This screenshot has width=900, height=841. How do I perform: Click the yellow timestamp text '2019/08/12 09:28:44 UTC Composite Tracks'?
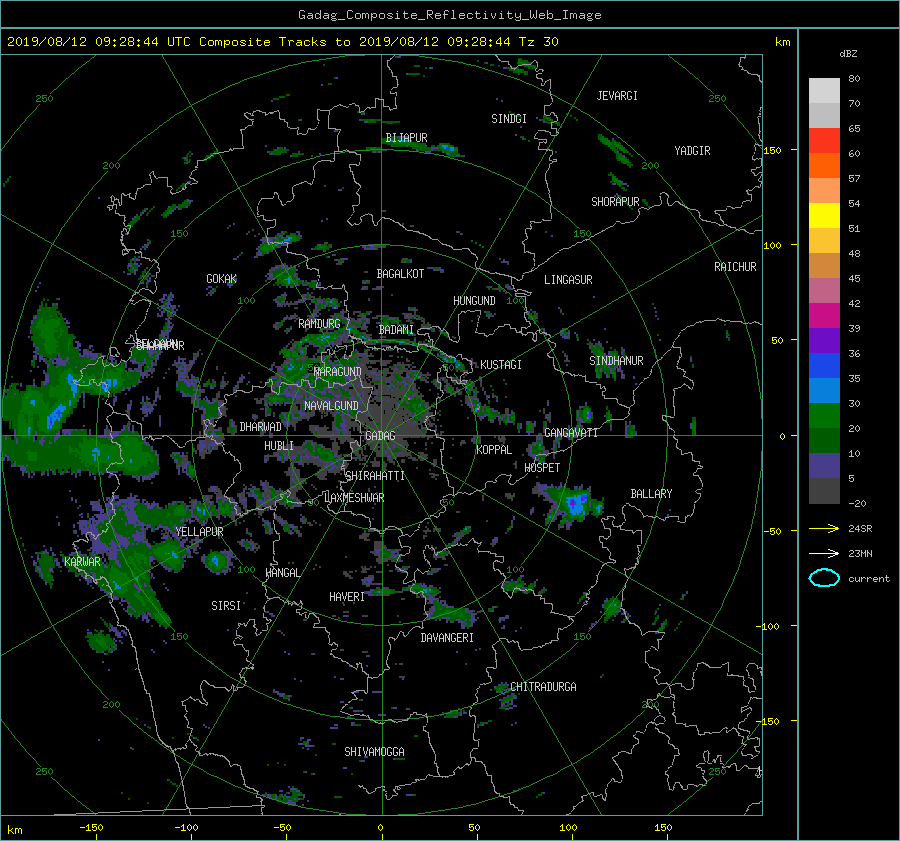(x=168, y=42)
